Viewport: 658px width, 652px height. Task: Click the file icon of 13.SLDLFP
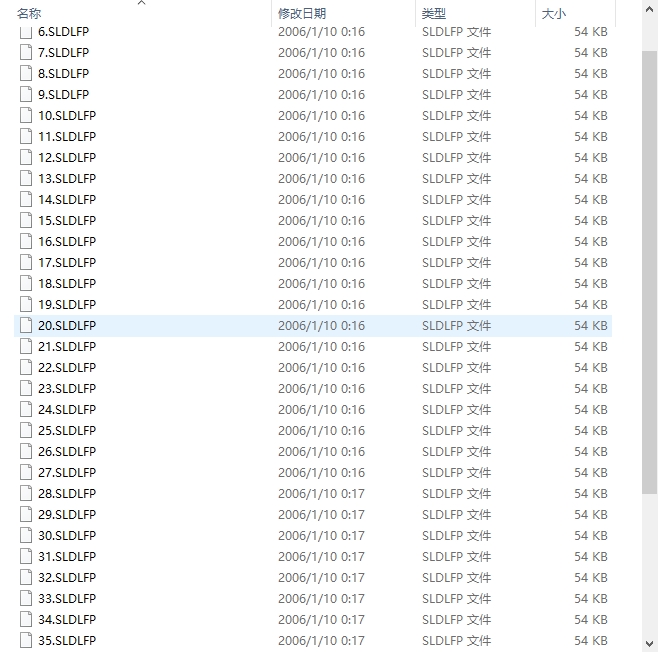[x=26, y=178]
